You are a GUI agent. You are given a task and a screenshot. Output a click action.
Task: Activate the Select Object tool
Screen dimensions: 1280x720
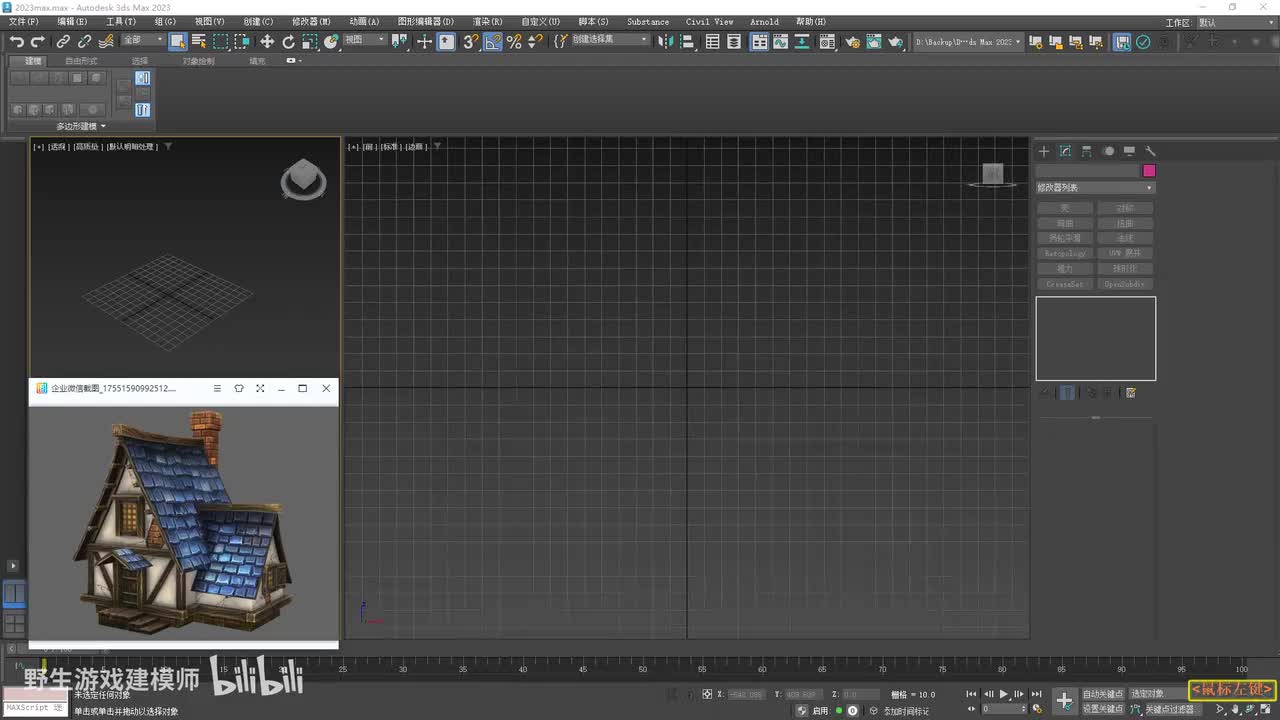point(178,42)
